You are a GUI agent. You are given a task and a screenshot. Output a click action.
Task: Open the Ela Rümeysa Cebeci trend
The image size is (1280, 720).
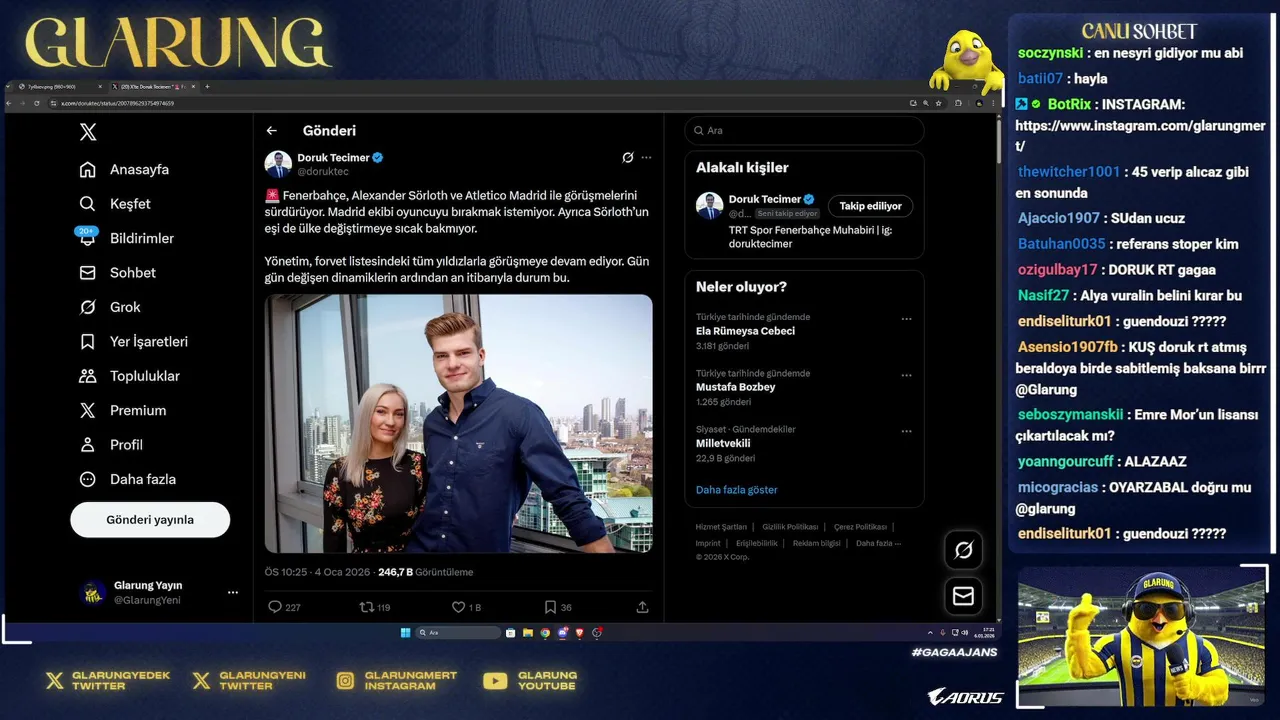[746, 331]
